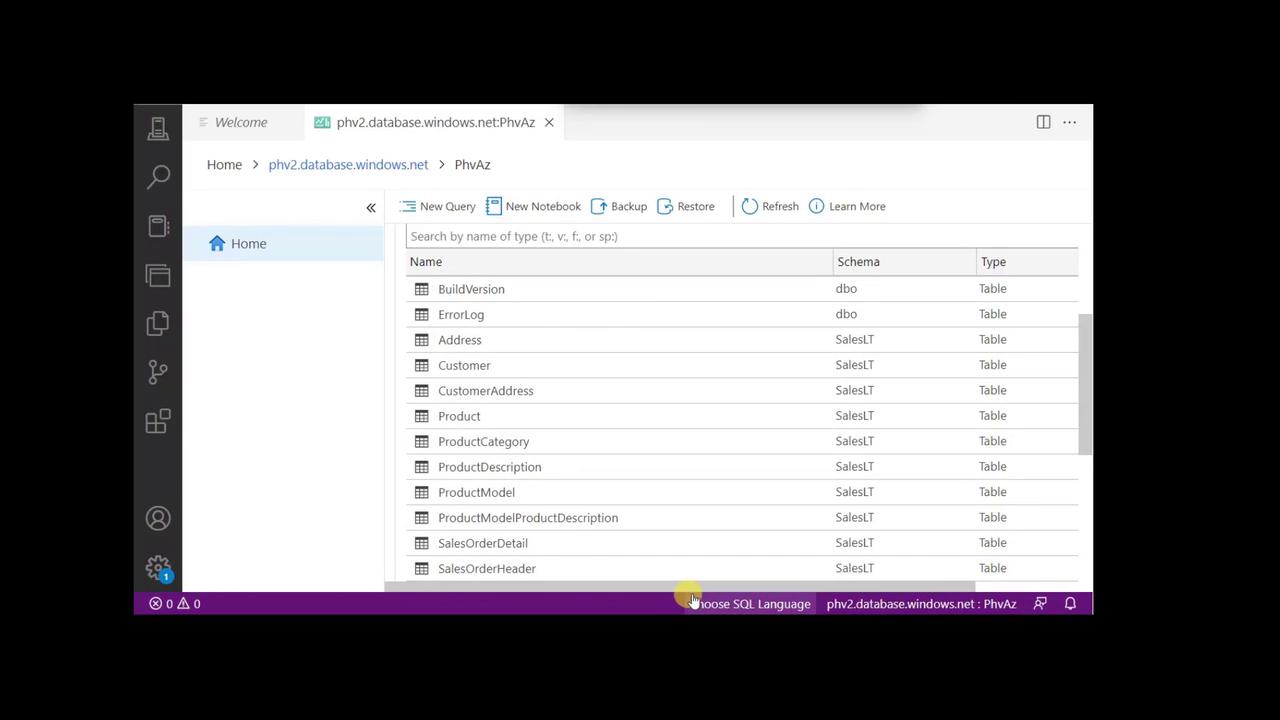Click the New Notebook button

pos(533,206)
